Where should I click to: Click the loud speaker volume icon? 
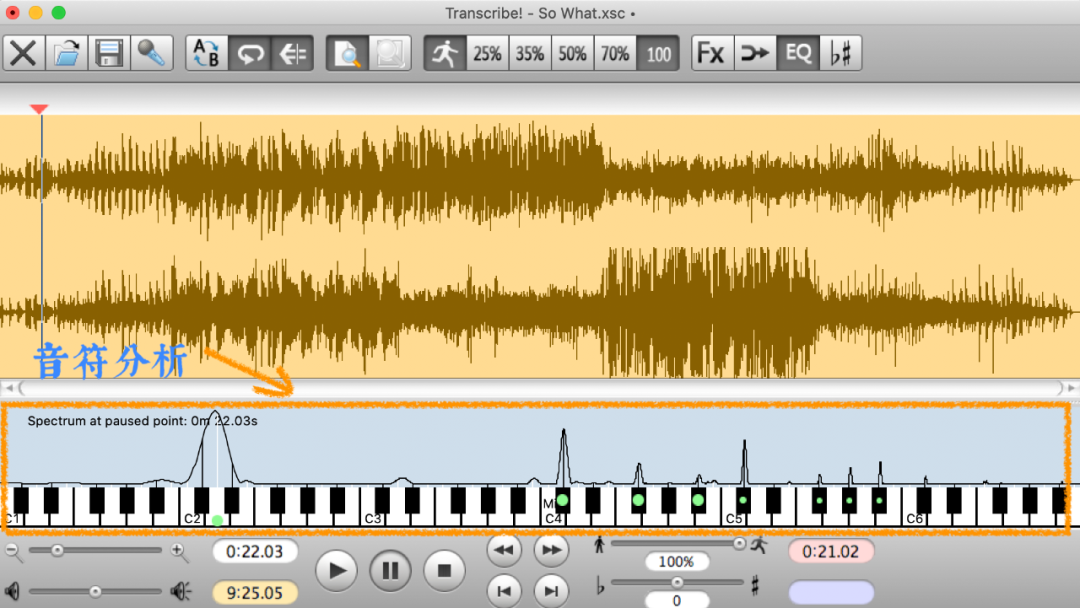click(181, 591)
